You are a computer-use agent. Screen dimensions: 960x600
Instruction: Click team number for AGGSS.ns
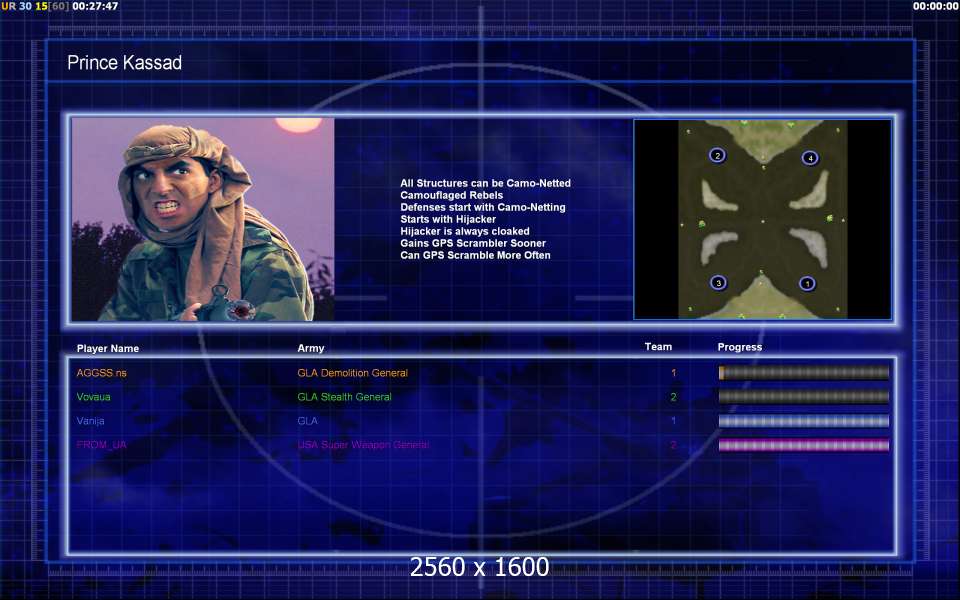(x=673, y=373)
